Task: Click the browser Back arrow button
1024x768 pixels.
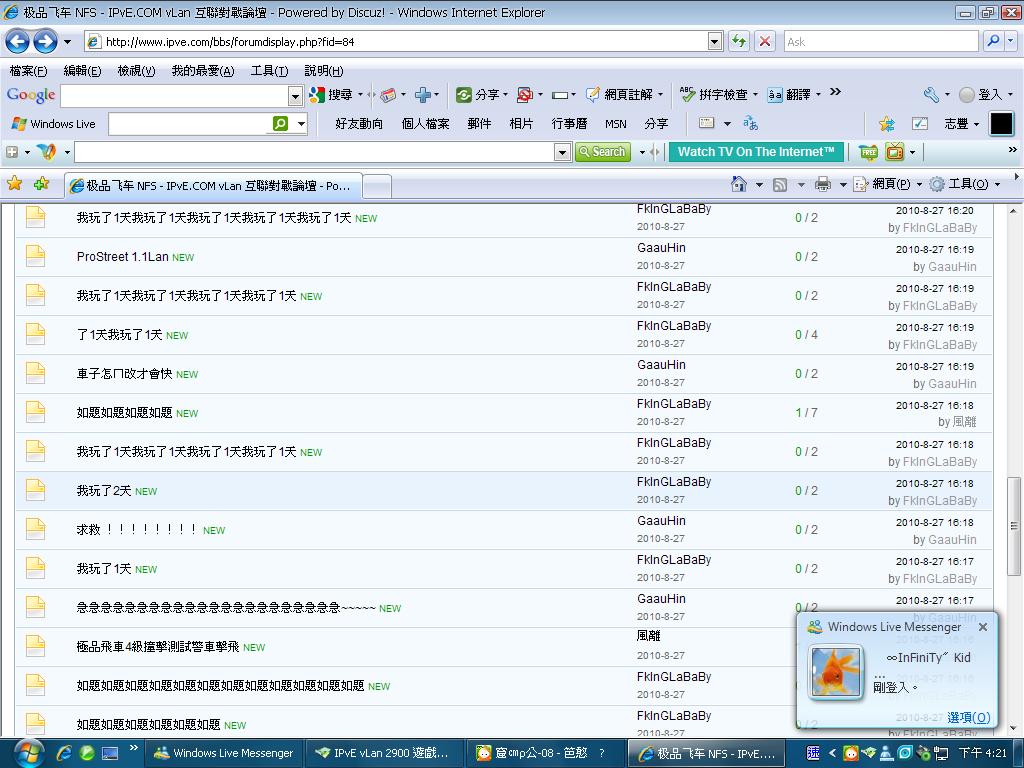Action: (18, 41)
